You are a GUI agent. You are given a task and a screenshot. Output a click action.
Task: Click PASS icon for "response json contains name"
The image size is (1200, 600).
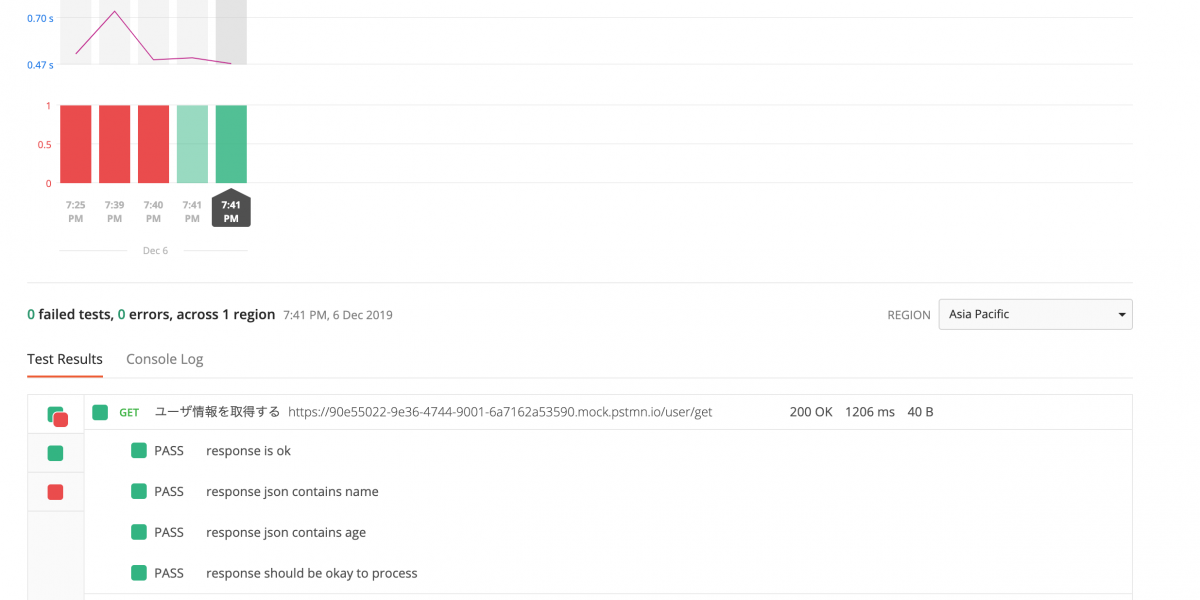coord(139,491)
